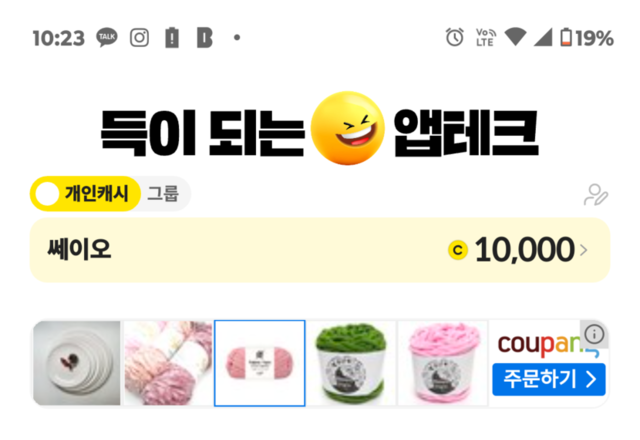The image size is (640, 440).
Task: Select the 개인캐시 toggle option
Action: [85, 194]
